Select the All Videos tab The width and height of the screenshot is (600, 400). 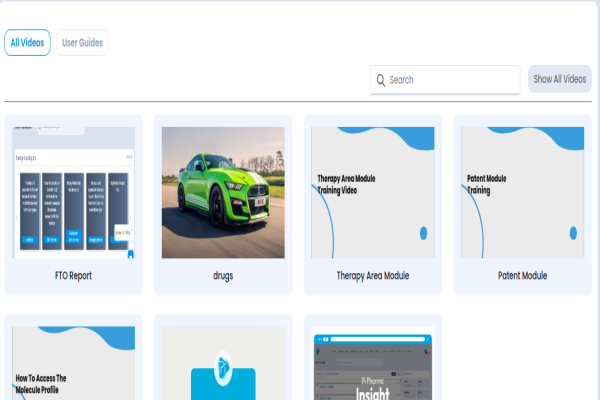(x=27, y=42)
